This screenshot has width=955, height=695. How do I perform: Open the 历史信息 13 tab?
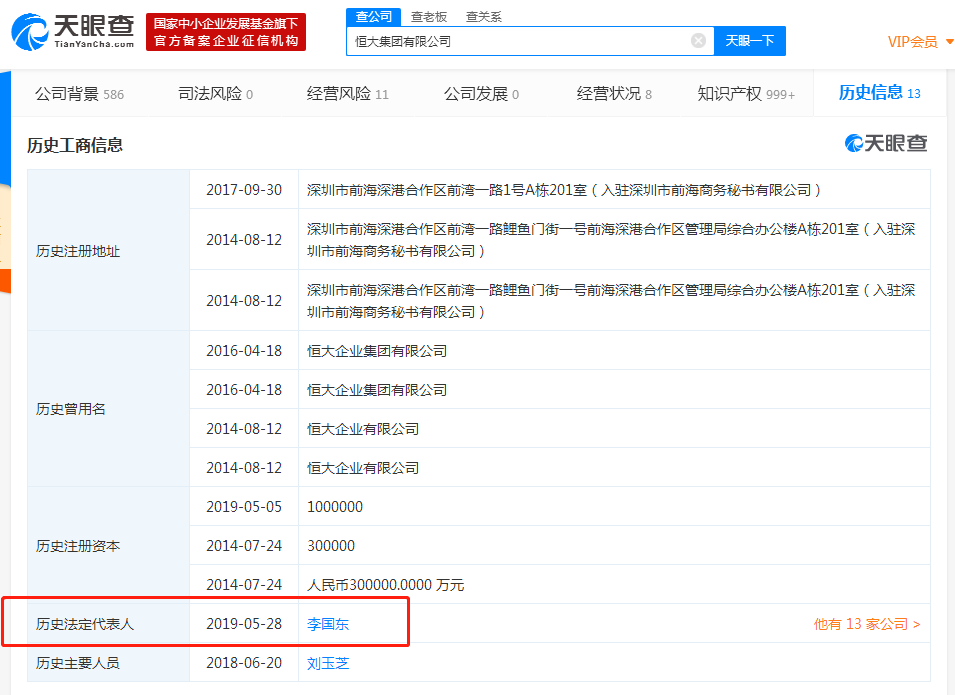point(879,93)
